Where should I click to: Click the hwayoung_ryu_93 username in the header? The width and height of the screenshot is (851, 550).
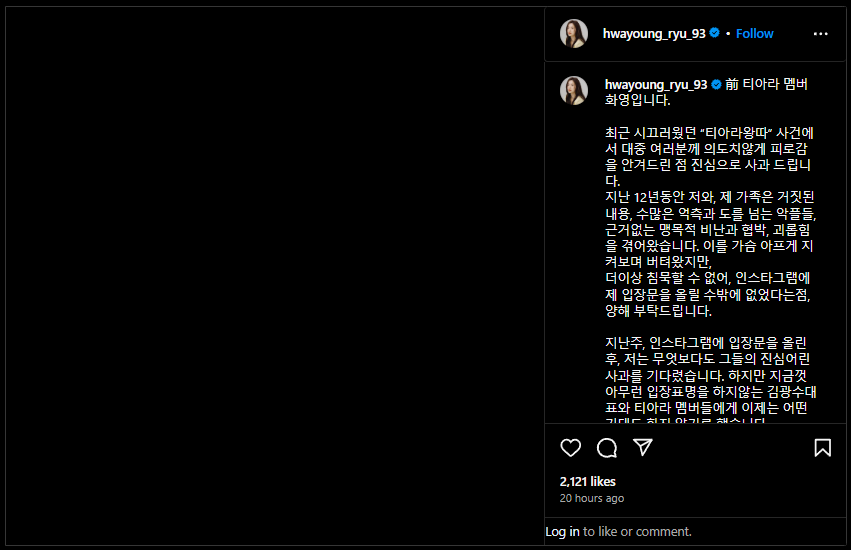tap(654, 34)
